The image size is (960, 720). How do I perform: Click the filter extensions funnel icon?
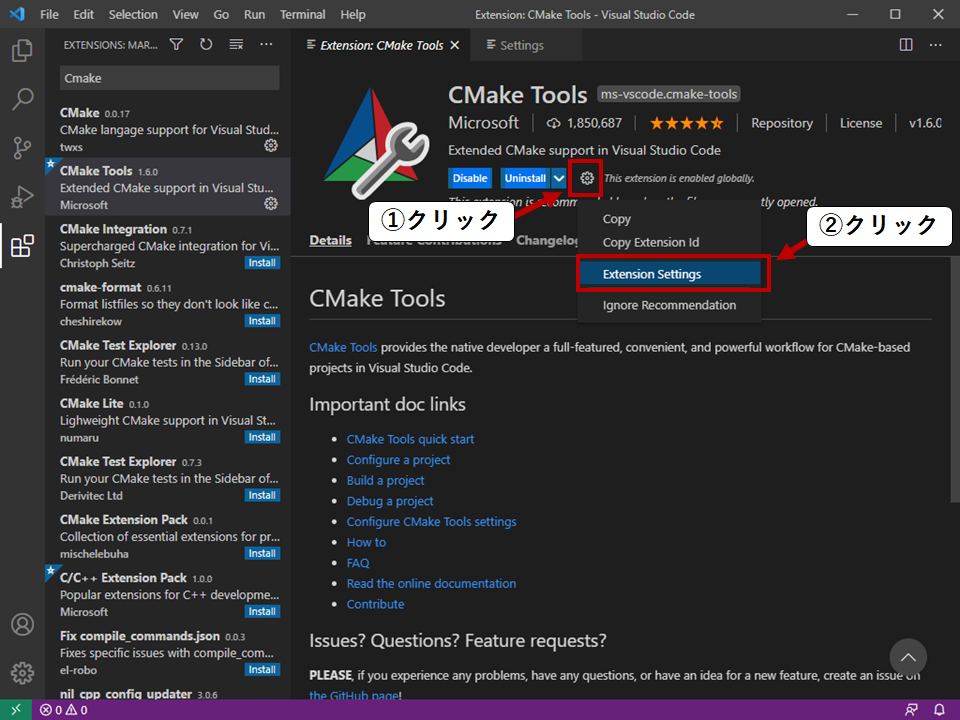(176, 44)
